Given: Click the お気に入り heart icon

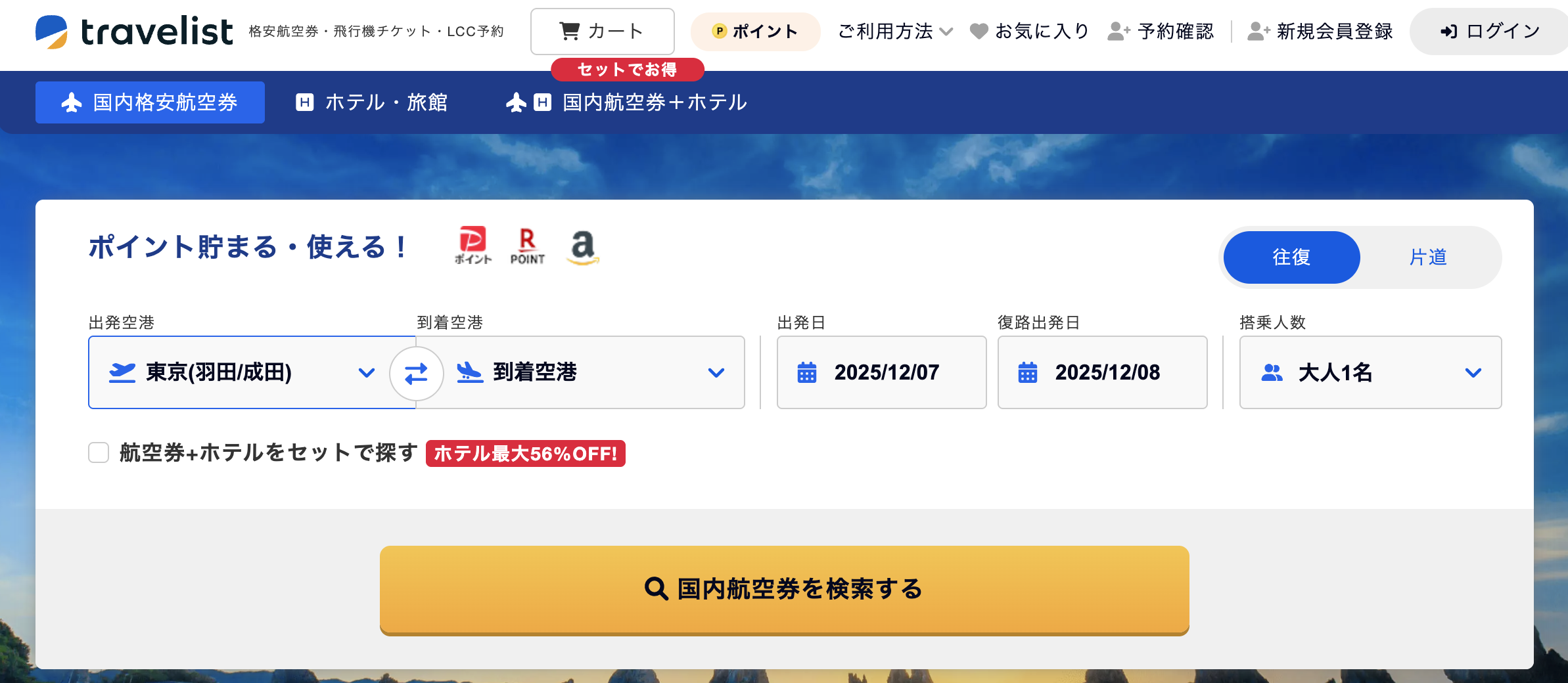Looking at the screenshot, I should [979, 32].
